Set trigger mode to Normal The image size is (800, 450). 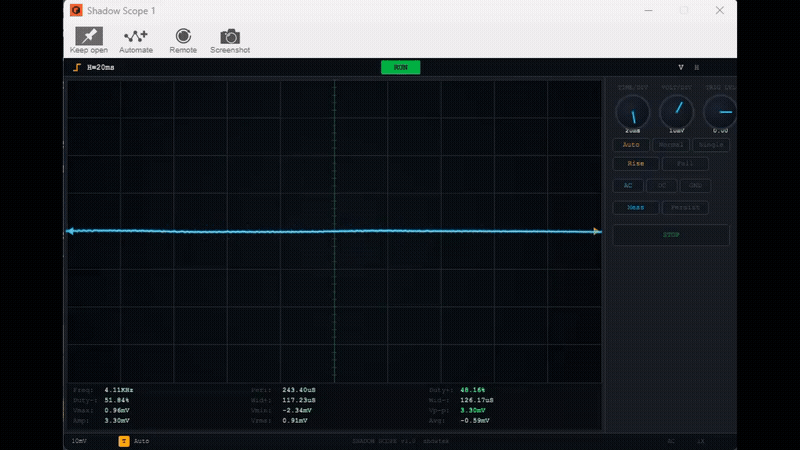pos(671,145)
